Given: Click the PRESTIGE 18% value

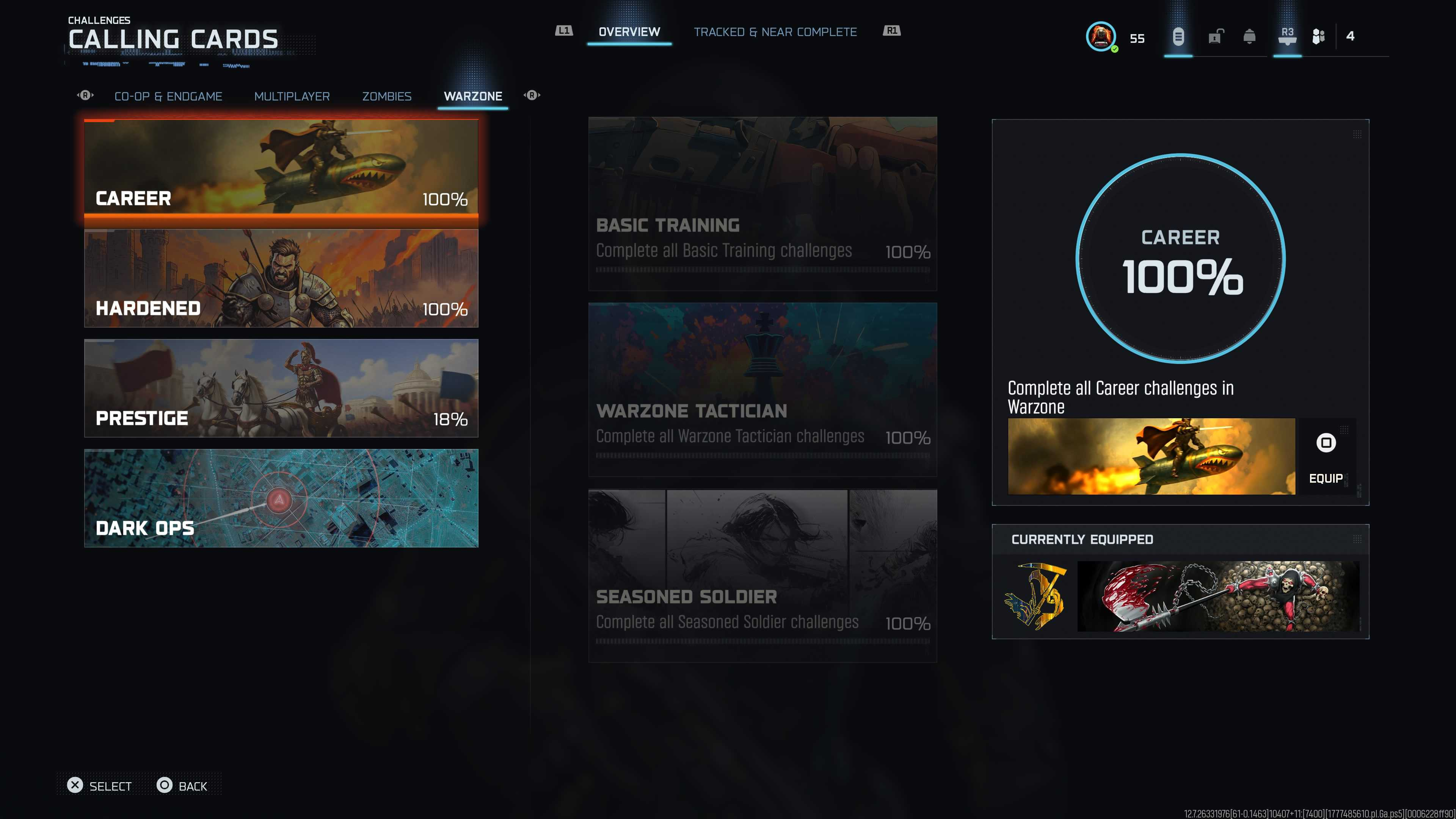Looking at the screenshot, I should [x=450, y=419].
